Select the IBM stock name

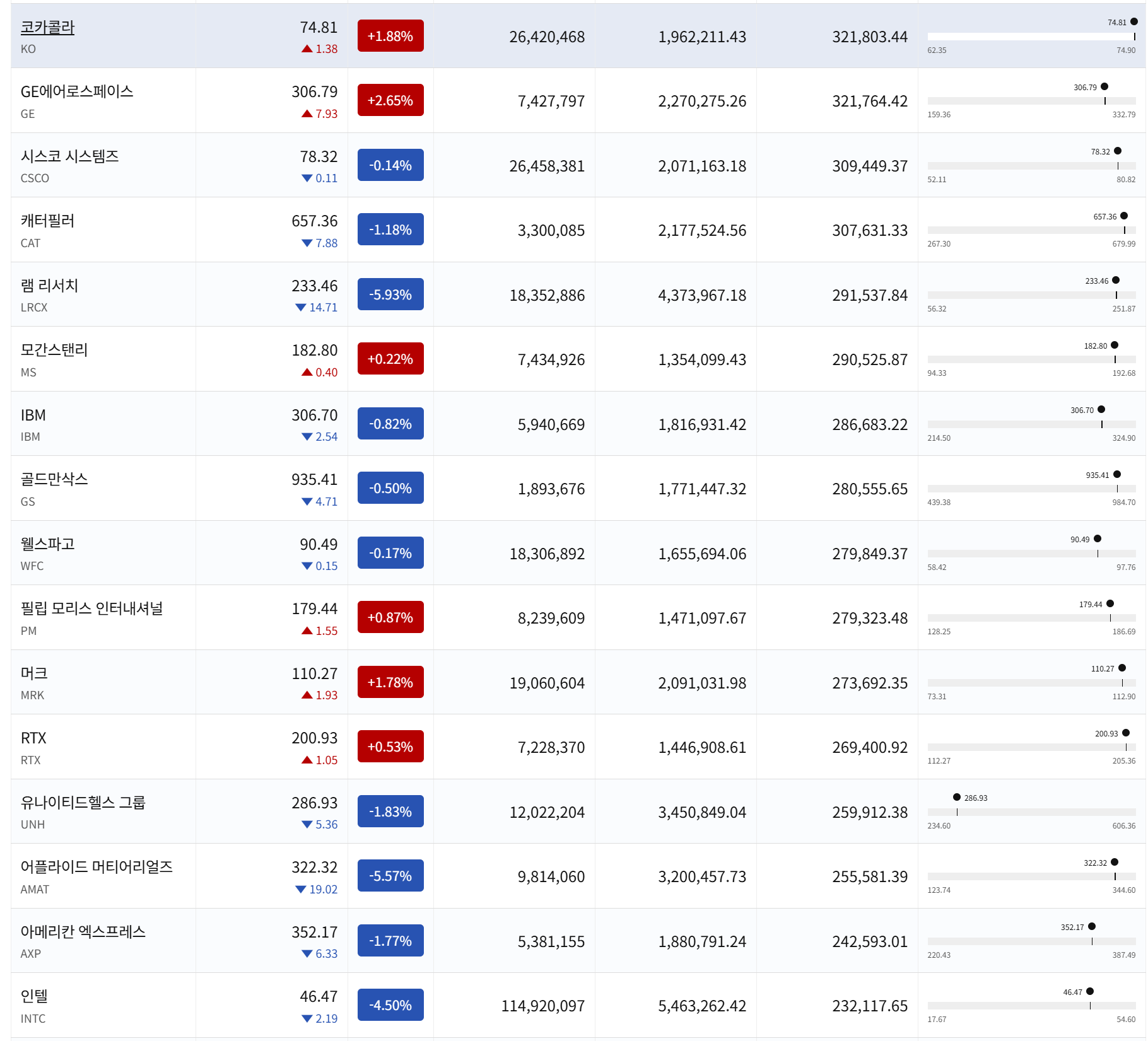[33, 415]
